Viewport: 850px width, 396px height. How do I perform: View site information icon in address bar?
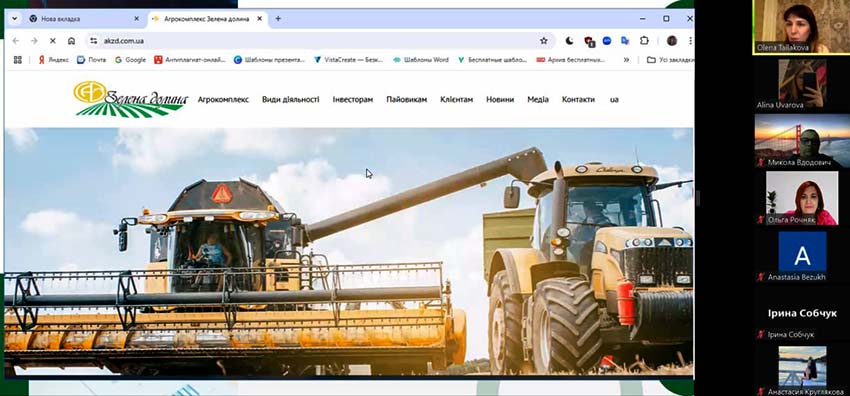(93, 41)
